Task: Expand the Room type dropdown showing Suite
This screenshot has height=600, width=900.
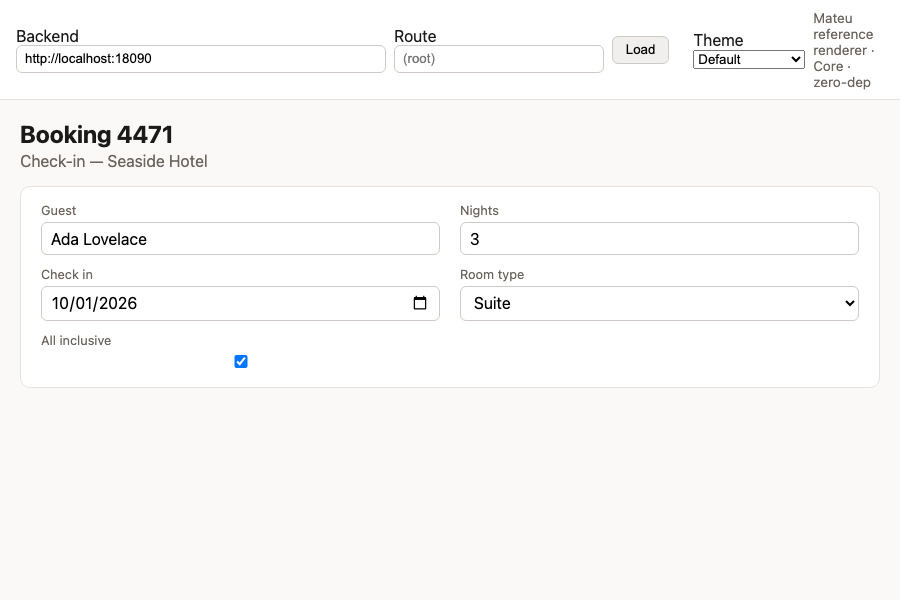Action: [x=659, y=303]
